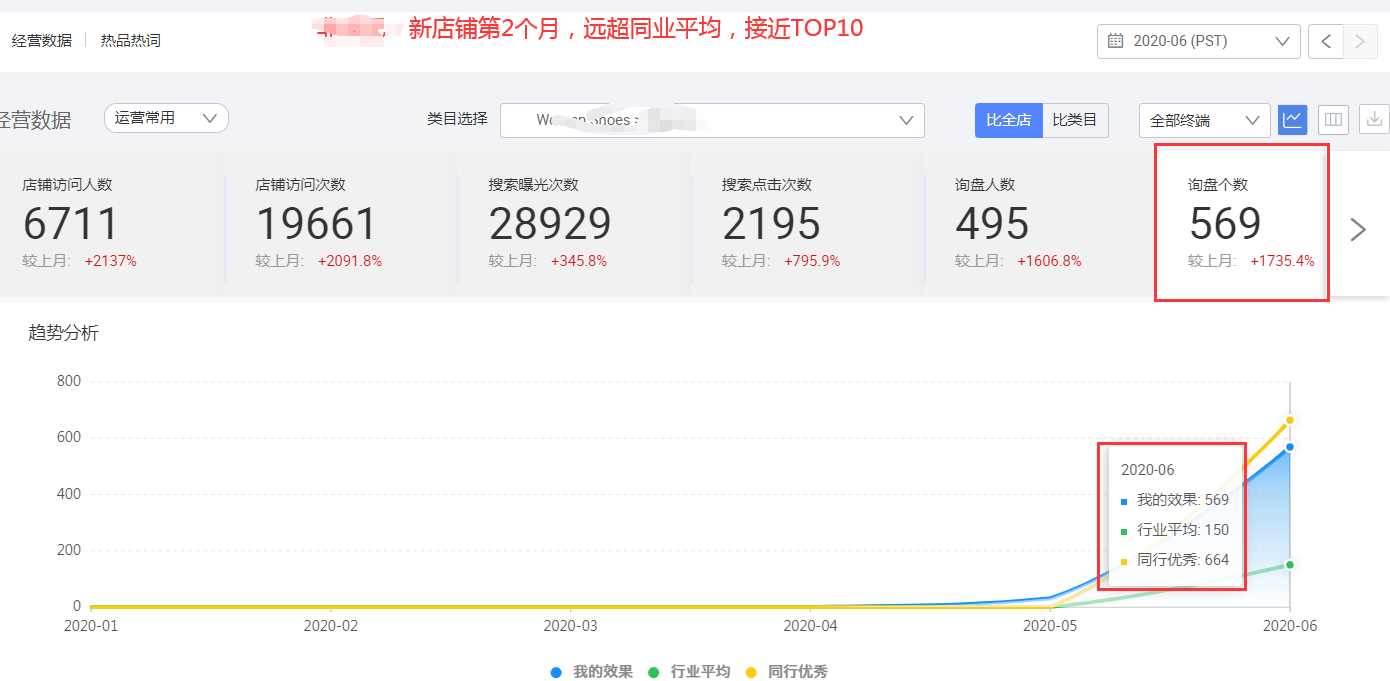Select the line chart view icon
Screen dimensions: 1390x681
[1292, 119]
